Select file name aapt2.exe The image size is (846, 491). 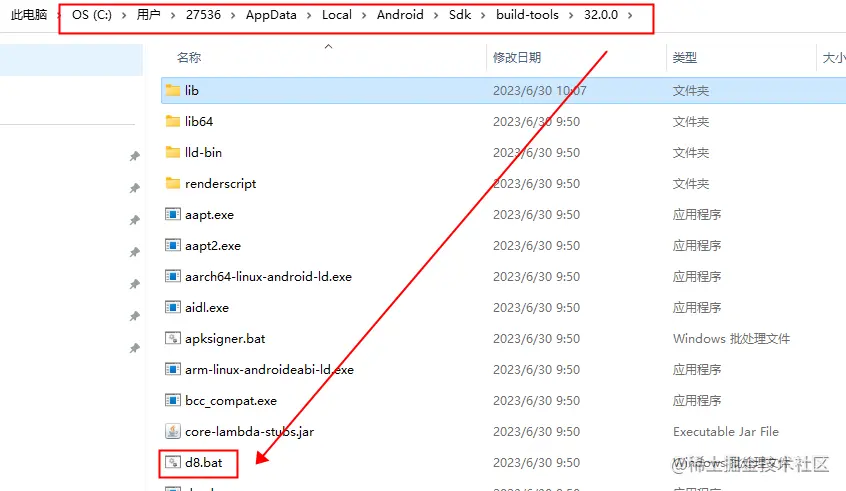point(213,246)
